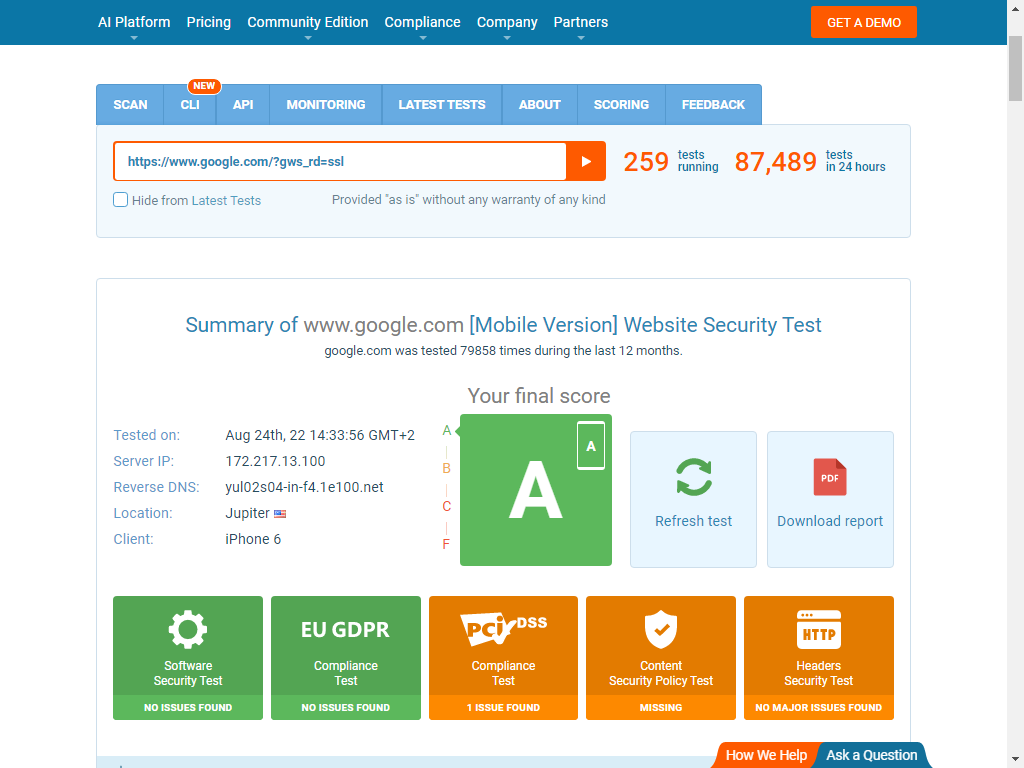The width and height of the screenshot is (1024, 768).
Task: Click the PCI DSS logo
Action: tap(504, 629)
